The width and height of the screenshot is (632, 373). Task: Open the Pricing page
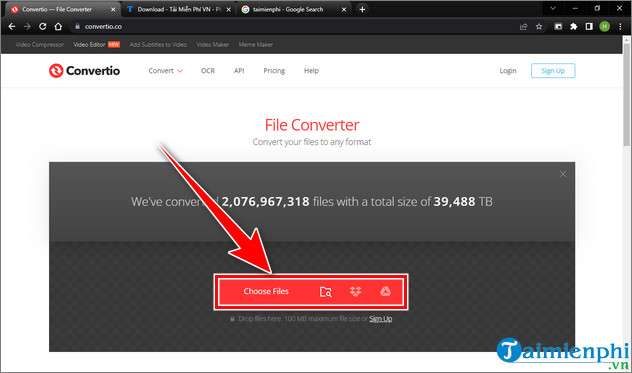click(x=274, y=71)
